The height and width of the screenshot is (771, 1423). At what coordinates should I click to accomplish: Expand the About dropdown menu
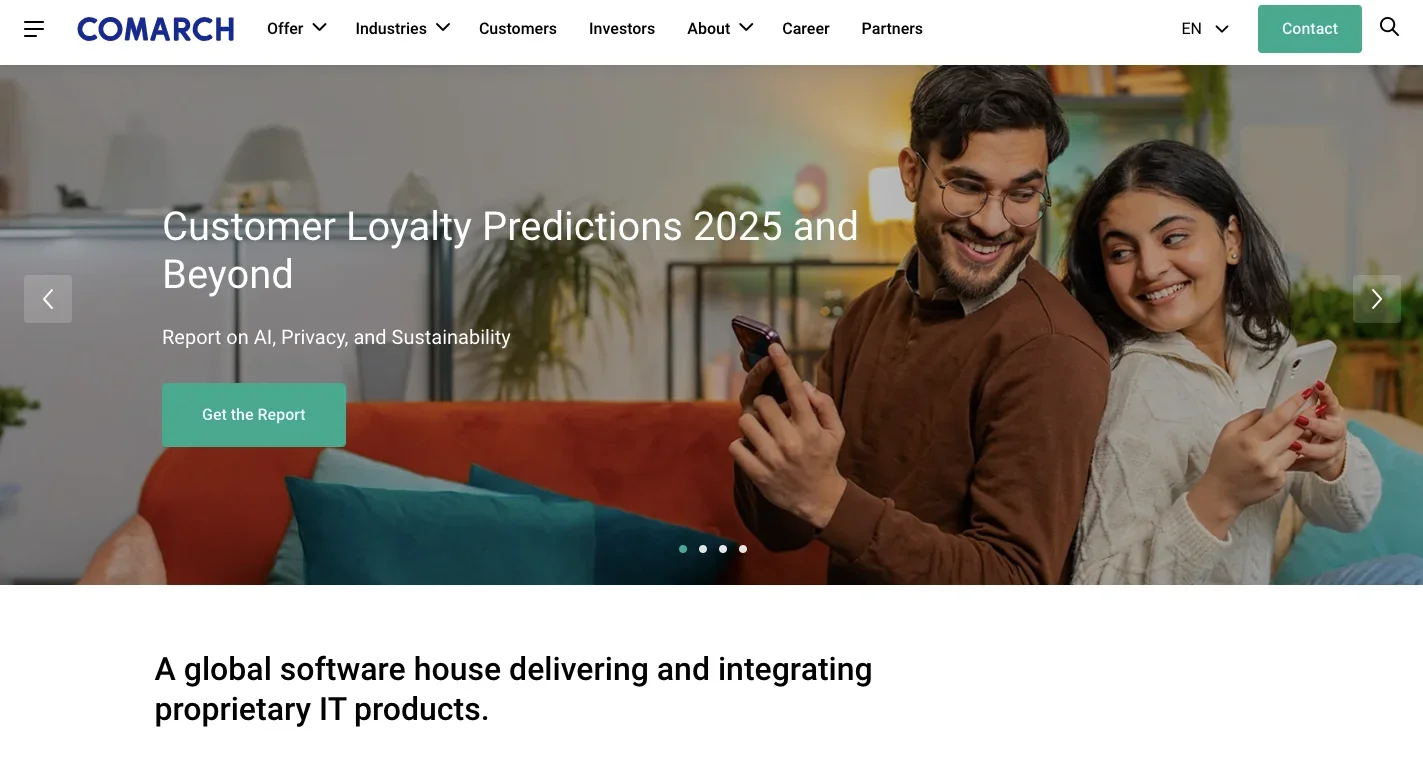720,28
